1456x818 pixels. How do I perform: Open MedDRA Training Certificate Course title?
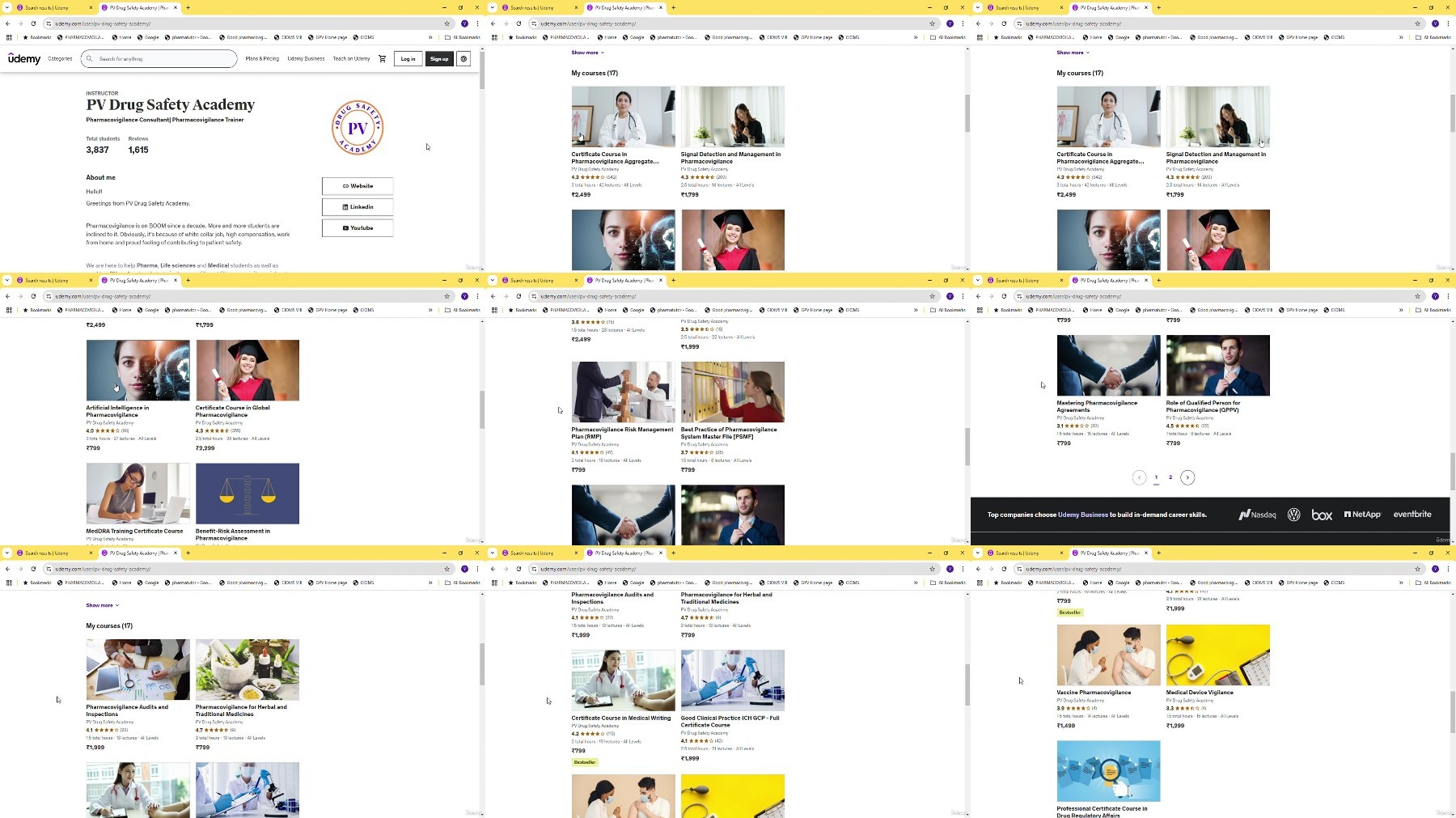pos(134,532)
